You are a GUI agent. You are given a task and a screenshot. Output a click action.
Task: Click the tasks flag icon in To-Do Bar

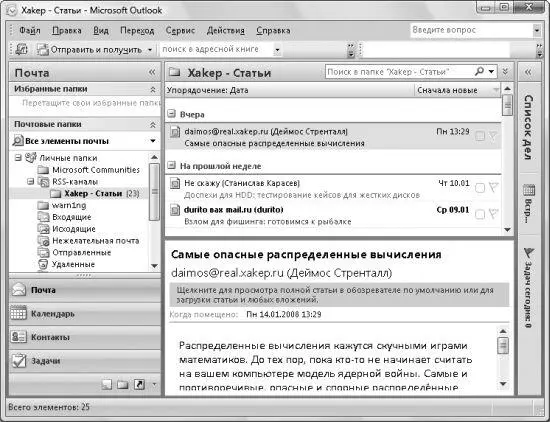pyautogui.click(x=529, y=253)
